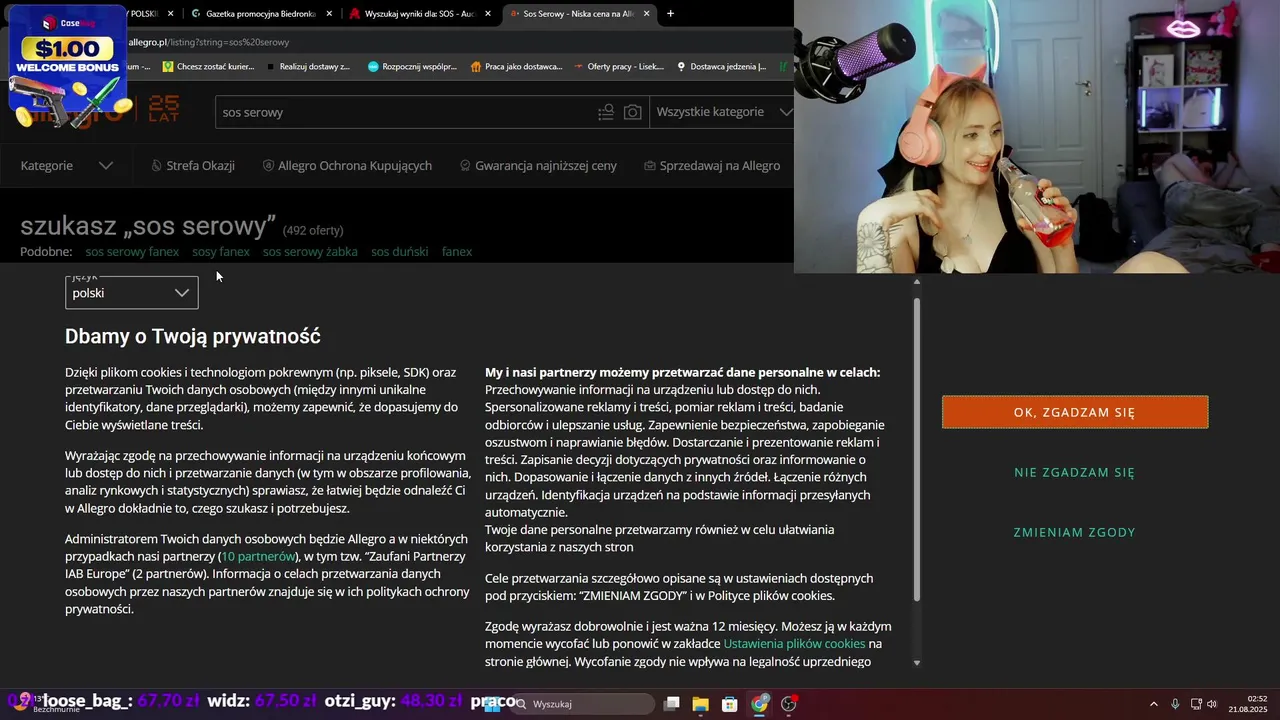Open the język 'polski' language dropdown
The width and height of the screenshot is (1280, 720).
tap(132, 293)
